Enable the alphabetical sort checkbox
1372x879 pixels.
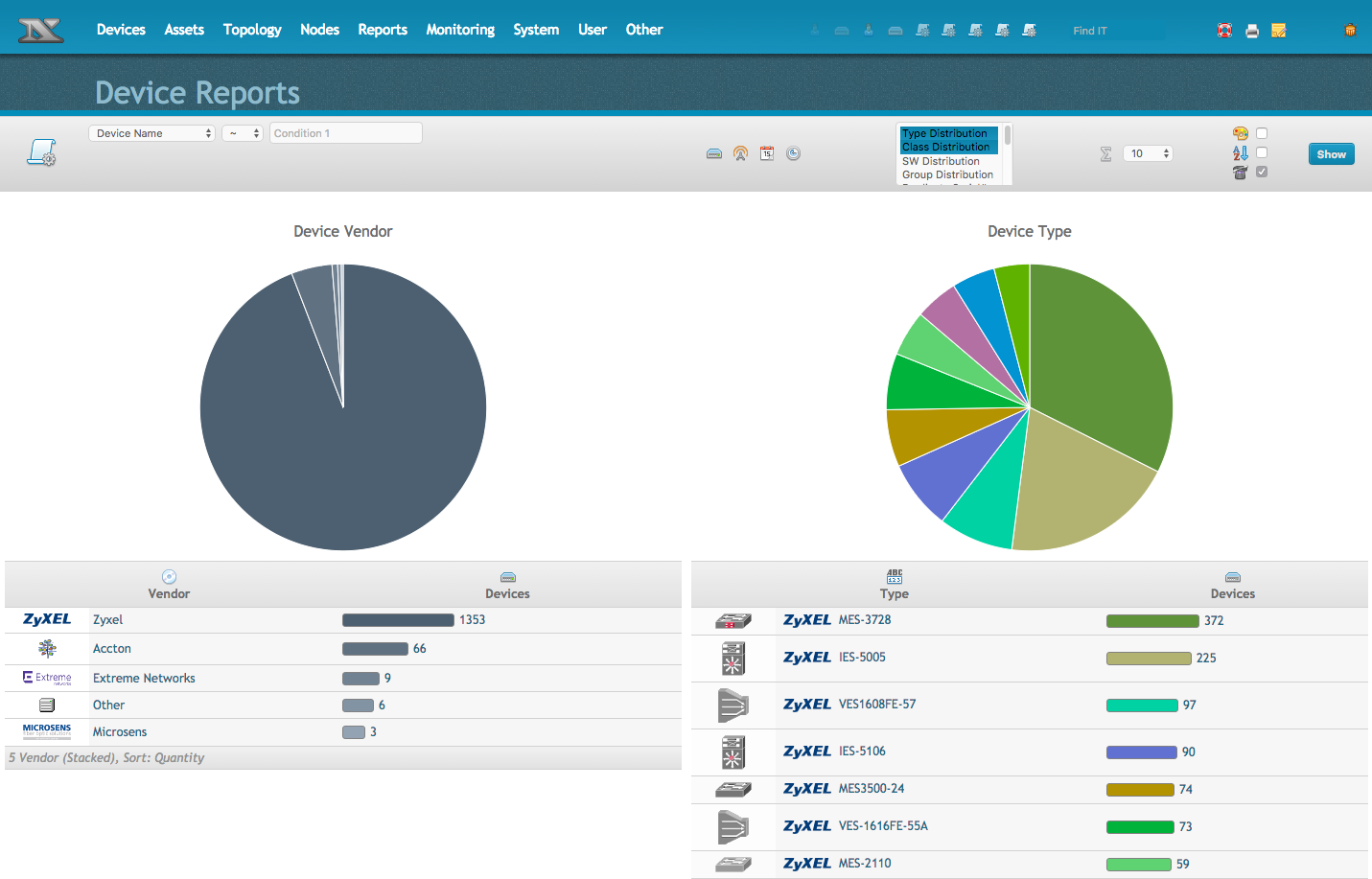tap(1262, 152)
